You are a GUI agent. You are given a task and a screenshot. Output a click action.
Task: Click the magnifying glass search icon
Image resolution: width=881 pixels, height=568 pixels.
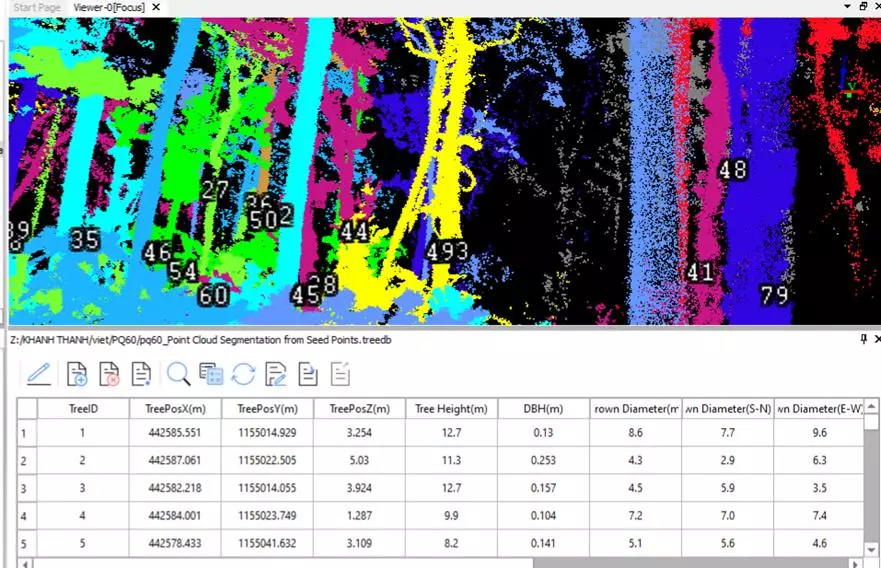[179, 374]
